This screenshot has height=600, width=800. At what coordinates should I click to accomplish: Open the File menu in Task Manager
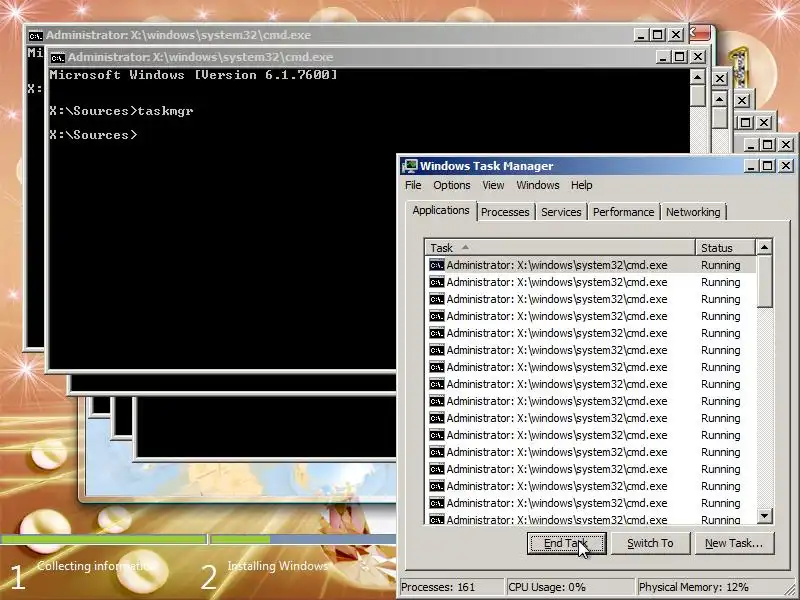[413, 185]
